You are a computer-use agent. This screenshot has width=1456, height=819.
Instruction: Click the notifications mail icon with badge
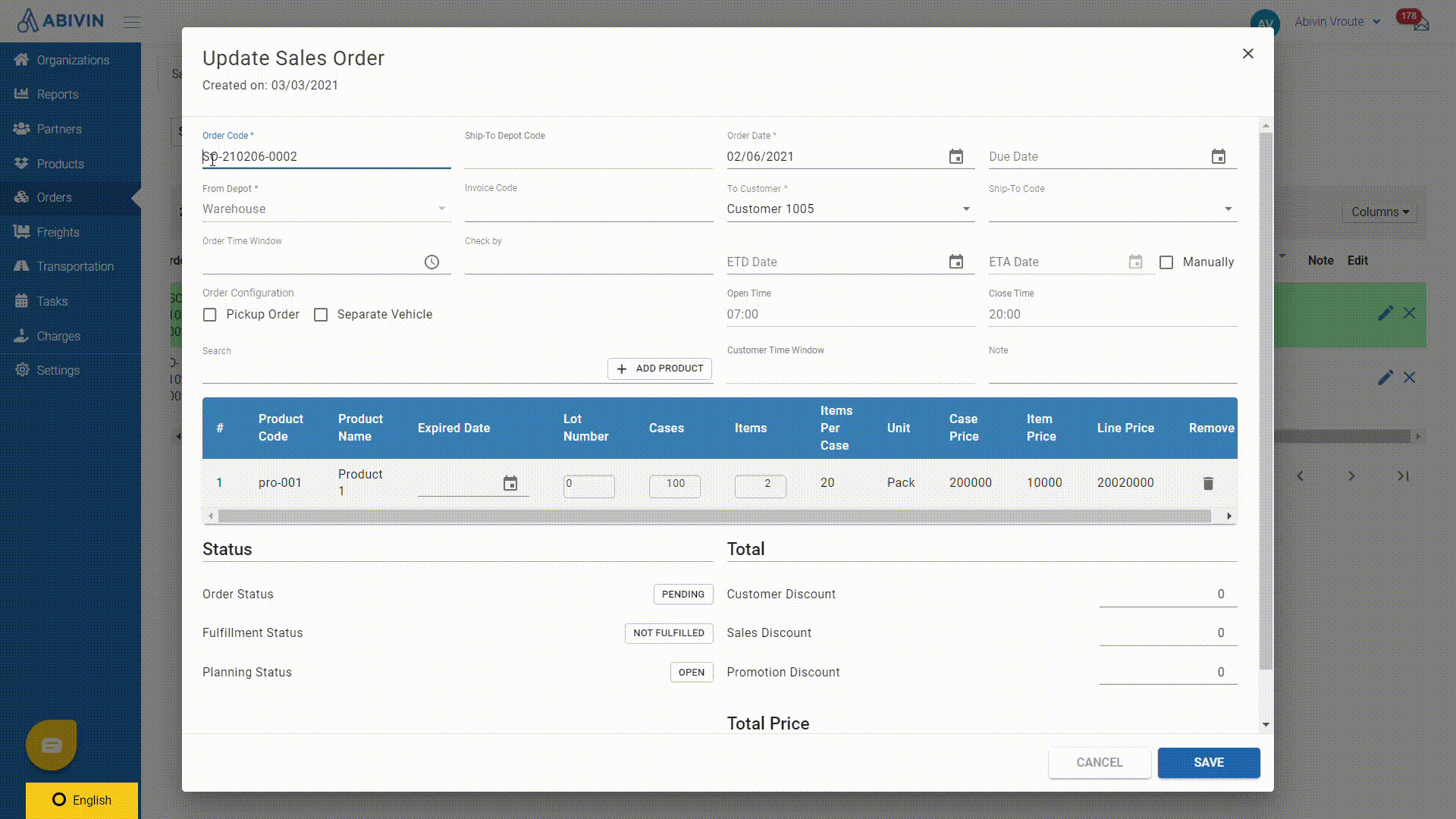coord(1420,23)
